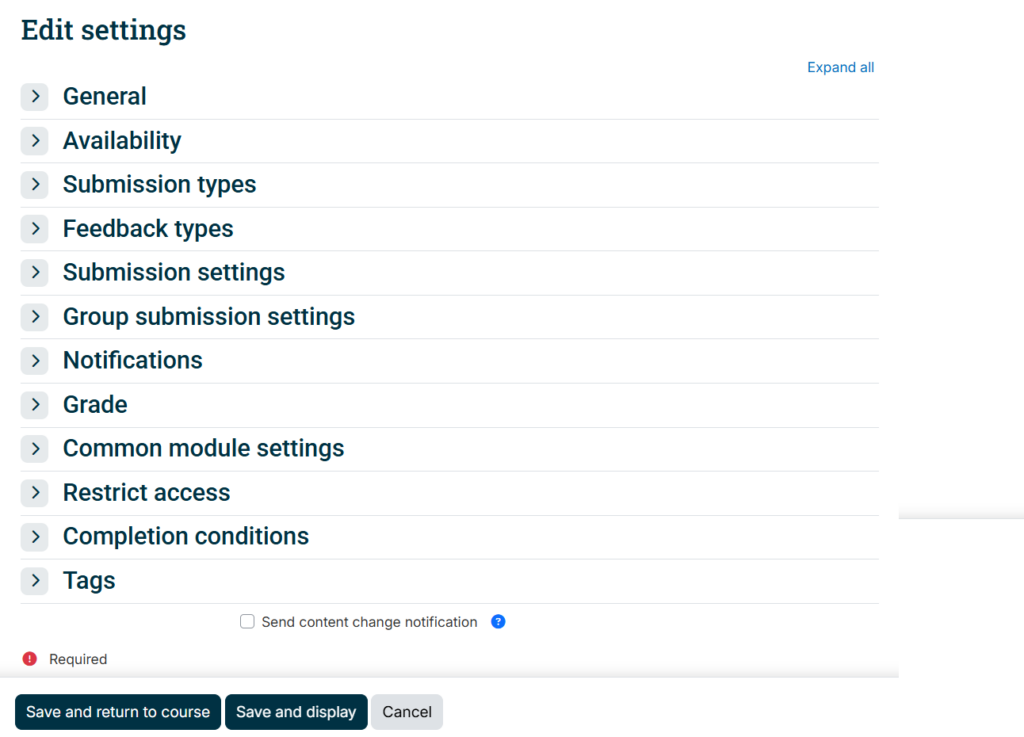The height and width of the screenshot is (737, 1024).
Task: Click the Required legend text
Action: 78,659
